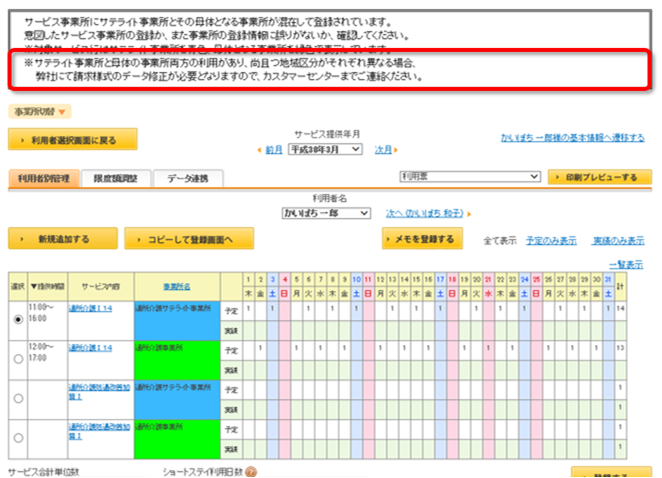Click the 予定のみ表示 link
This screenshot has height=478, width=662.
click(551, 241)
